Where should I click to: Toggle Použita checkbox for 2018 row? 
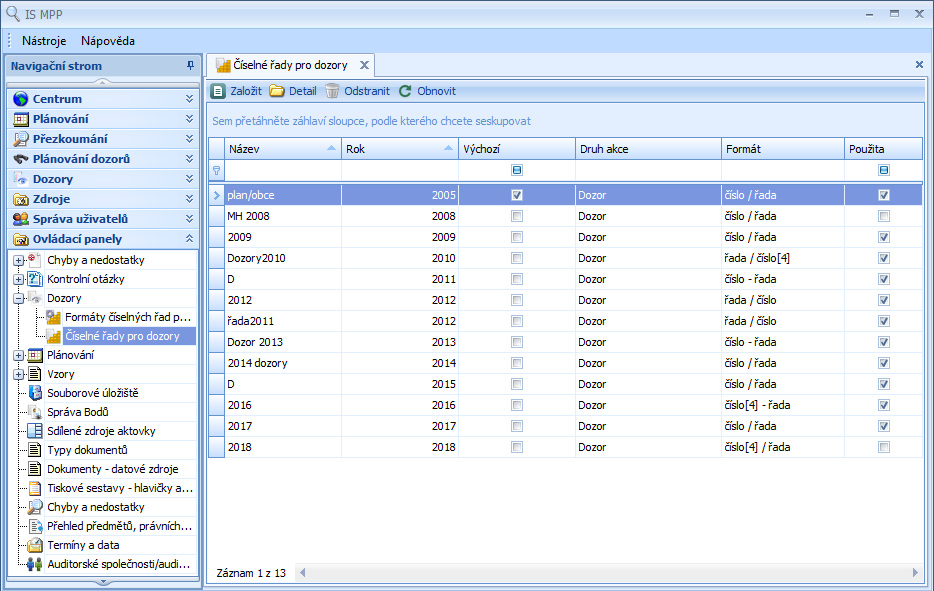[884, 447]
